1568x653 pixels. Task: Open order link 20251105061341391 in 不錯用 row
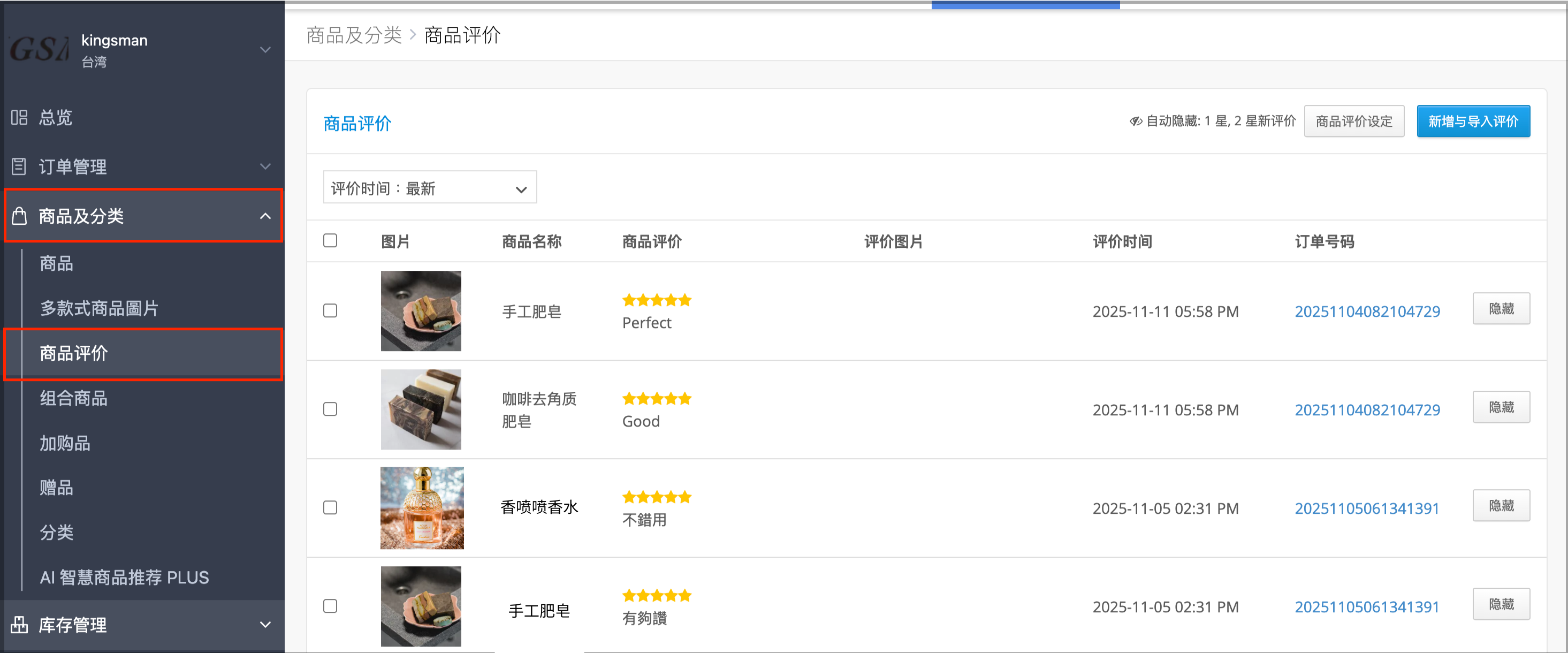[1367, 508]
